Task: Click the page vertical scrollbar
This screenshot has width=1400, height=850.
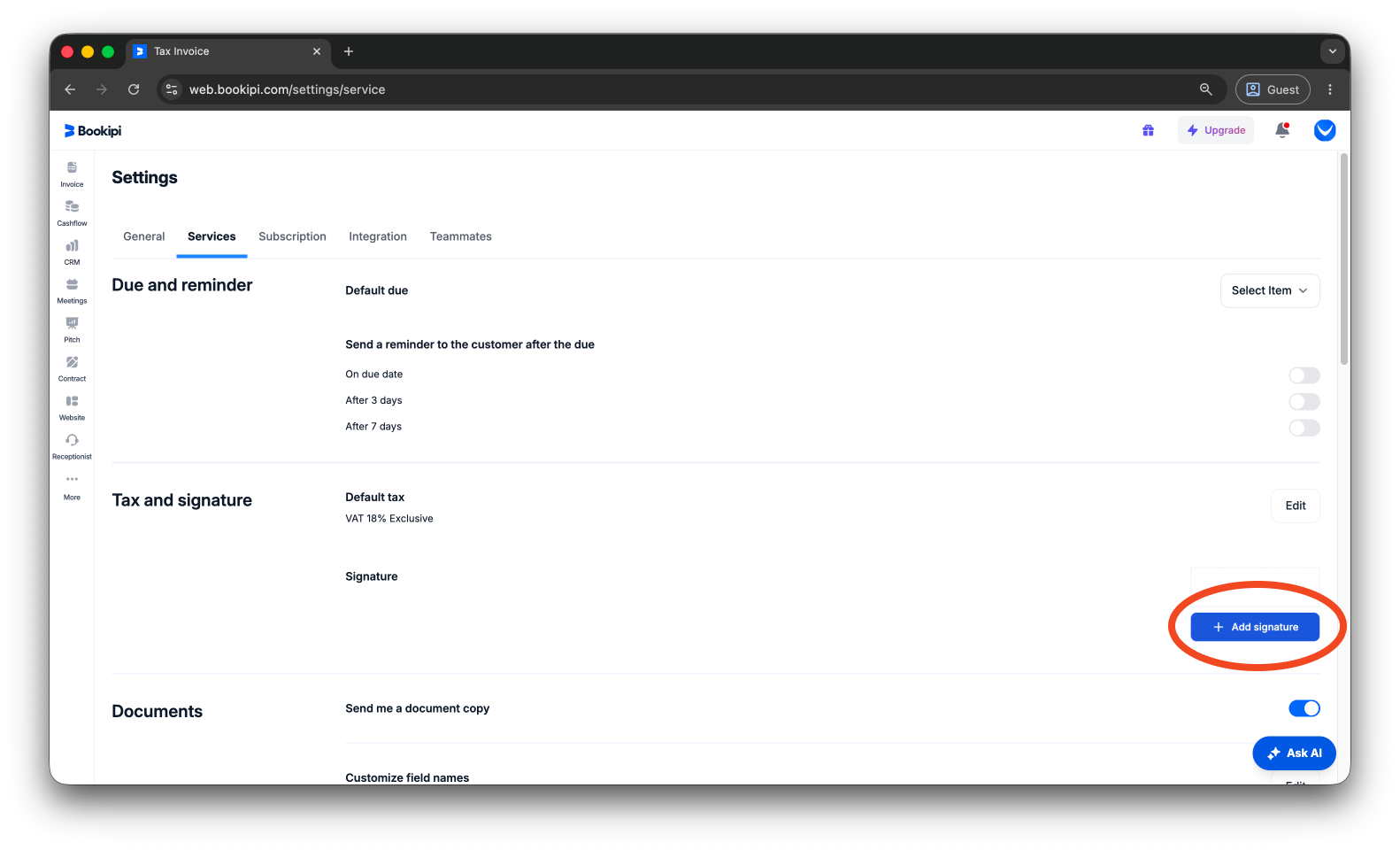Action: [x=1344, y=259]
